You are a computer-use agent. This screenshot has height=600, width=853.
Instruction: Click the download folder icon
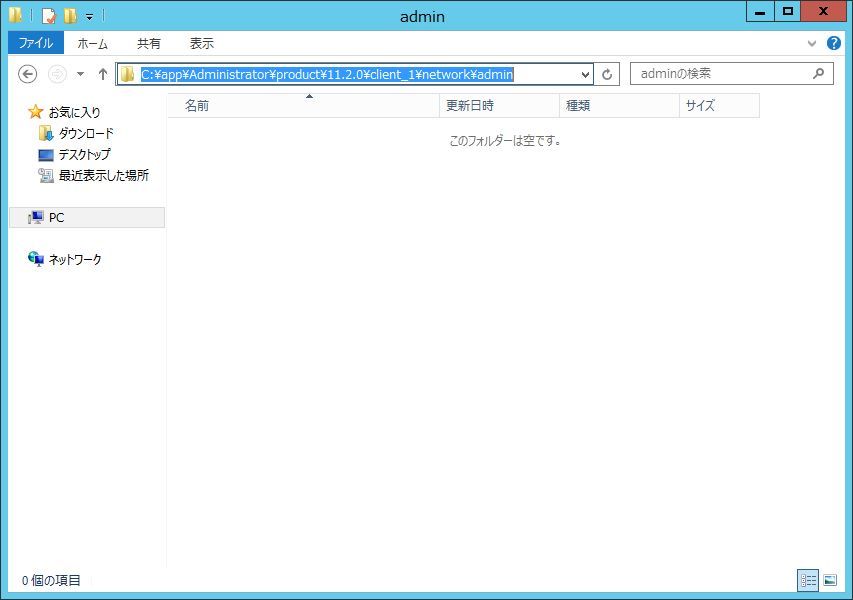click(x=46, y=133)
